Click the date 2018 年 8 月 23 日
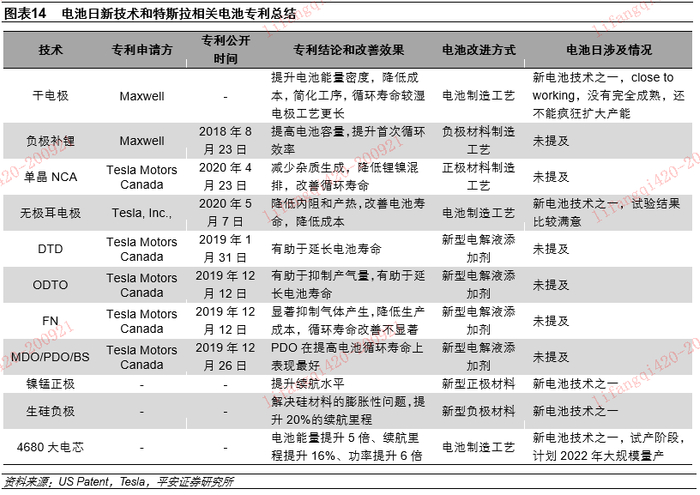 tap(225, 141)
